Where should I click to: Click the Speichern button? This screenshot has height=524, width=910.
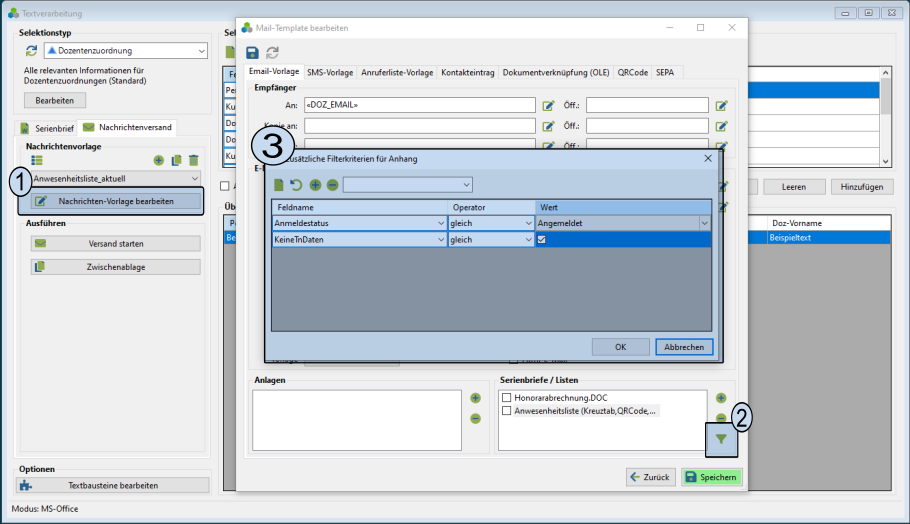click(x=711, y=477)
